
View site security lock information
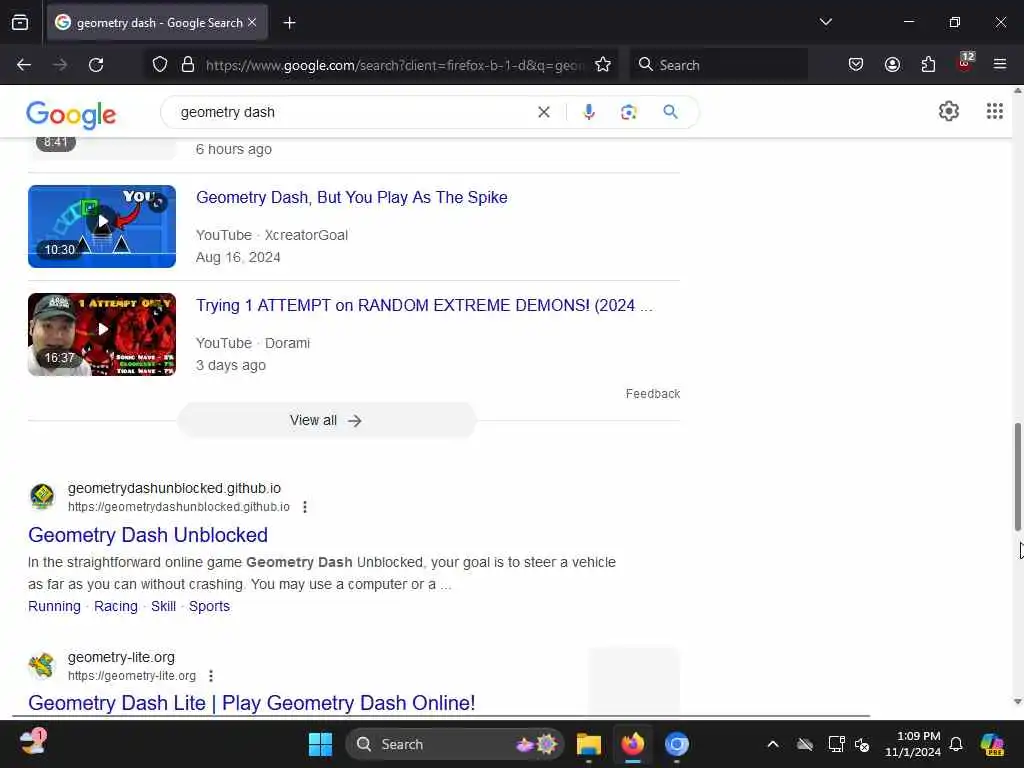(188, 65)
